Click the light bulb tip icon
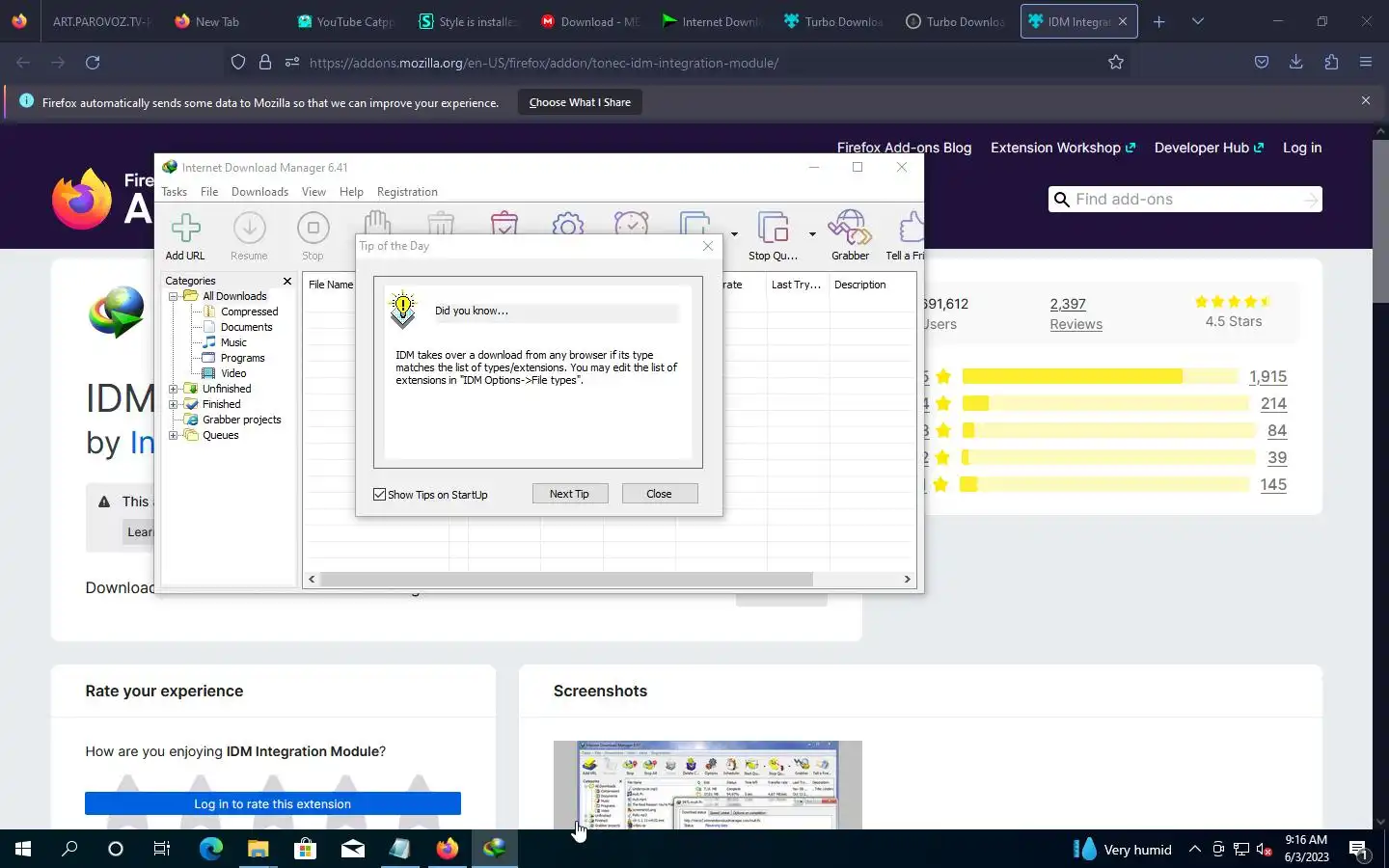Viewport: 1389px width, 868px height. tap(403, 311)
